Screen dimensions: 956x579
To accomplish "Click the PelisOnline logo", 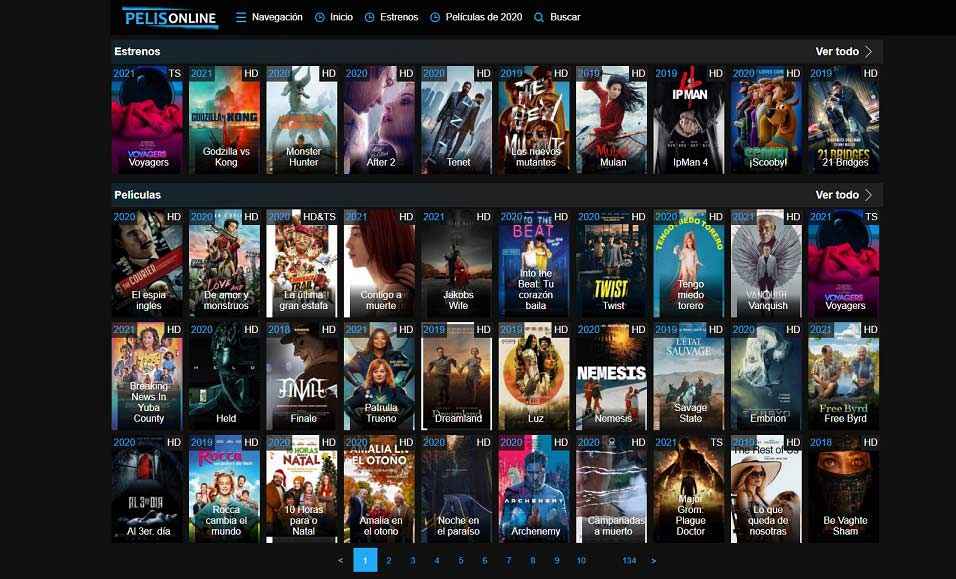I will tap(169, 18).
